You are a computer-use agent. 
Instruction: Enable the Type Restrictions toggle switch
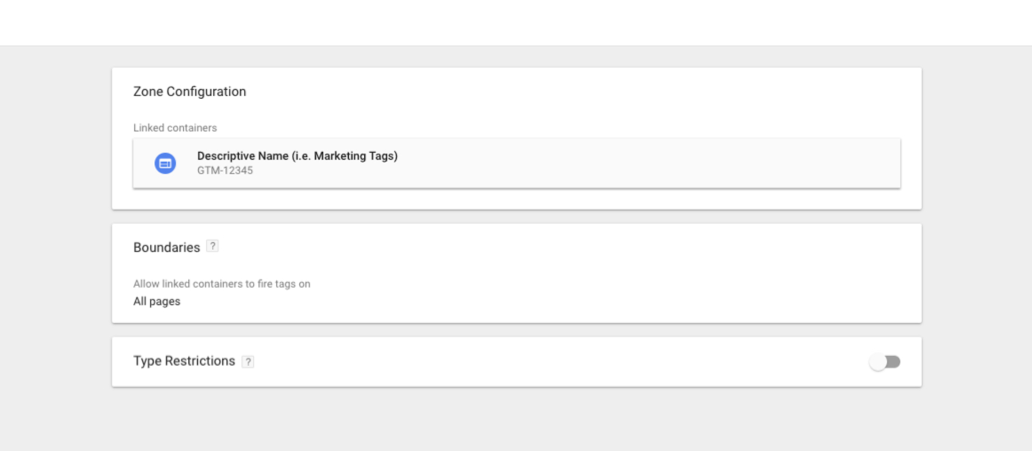885,362
